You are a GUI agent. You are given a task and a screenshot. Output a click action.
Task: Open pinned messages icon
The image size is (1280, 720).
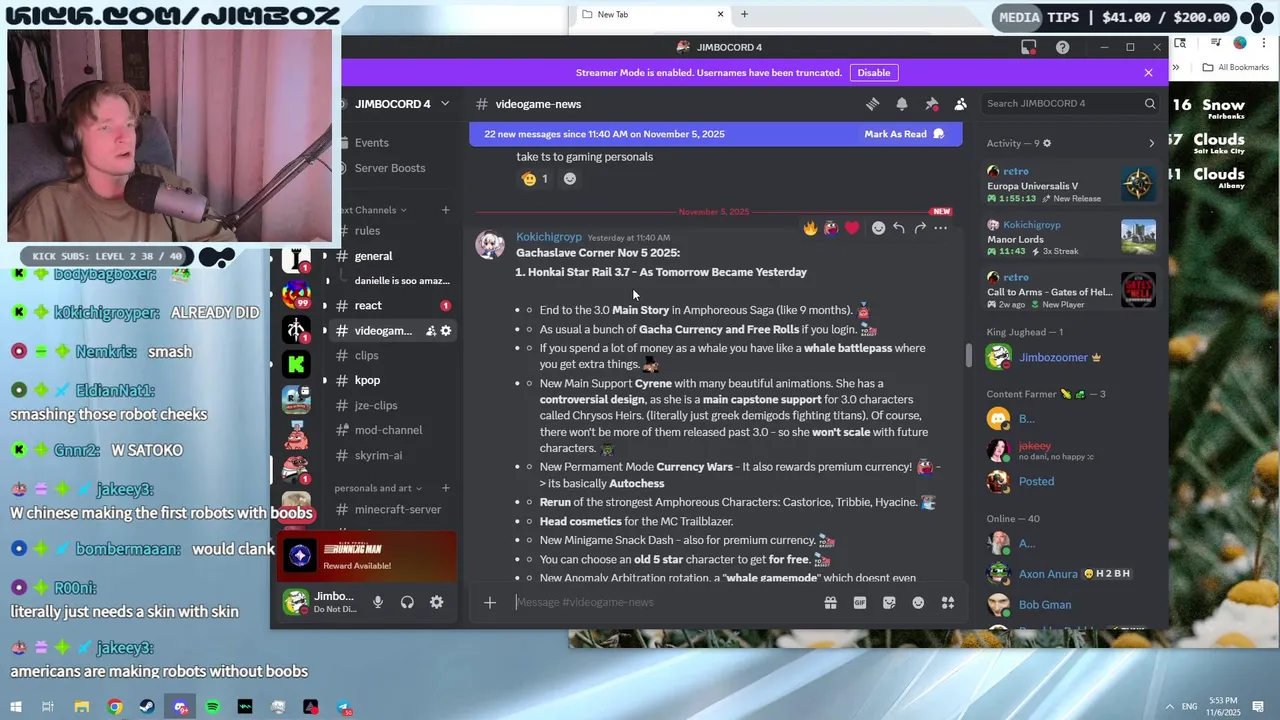pos(932,104)
